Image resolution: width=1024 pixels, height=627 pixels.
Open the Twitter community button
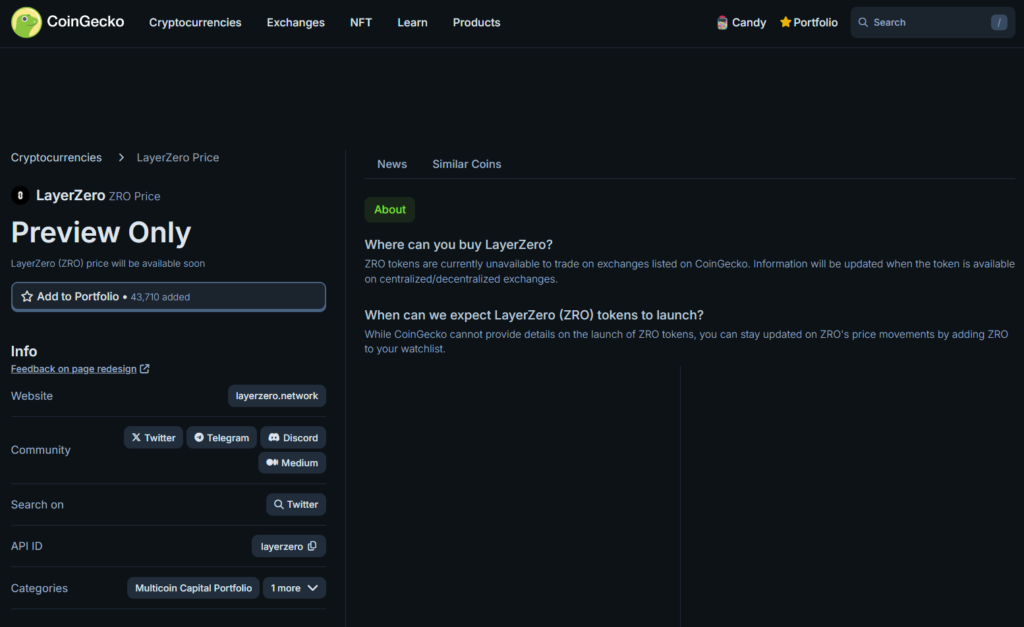point(153,438)
